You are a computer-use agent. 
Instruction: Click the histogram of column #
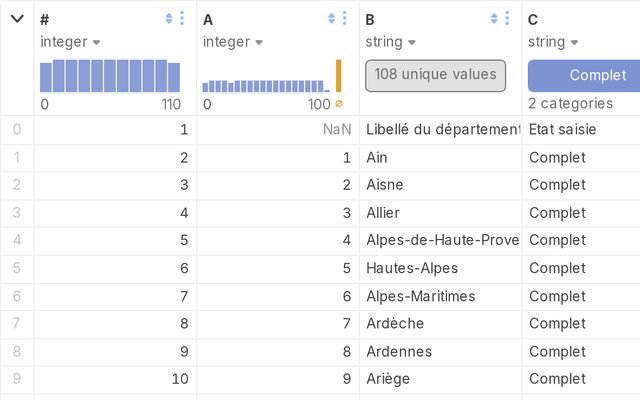110,76
